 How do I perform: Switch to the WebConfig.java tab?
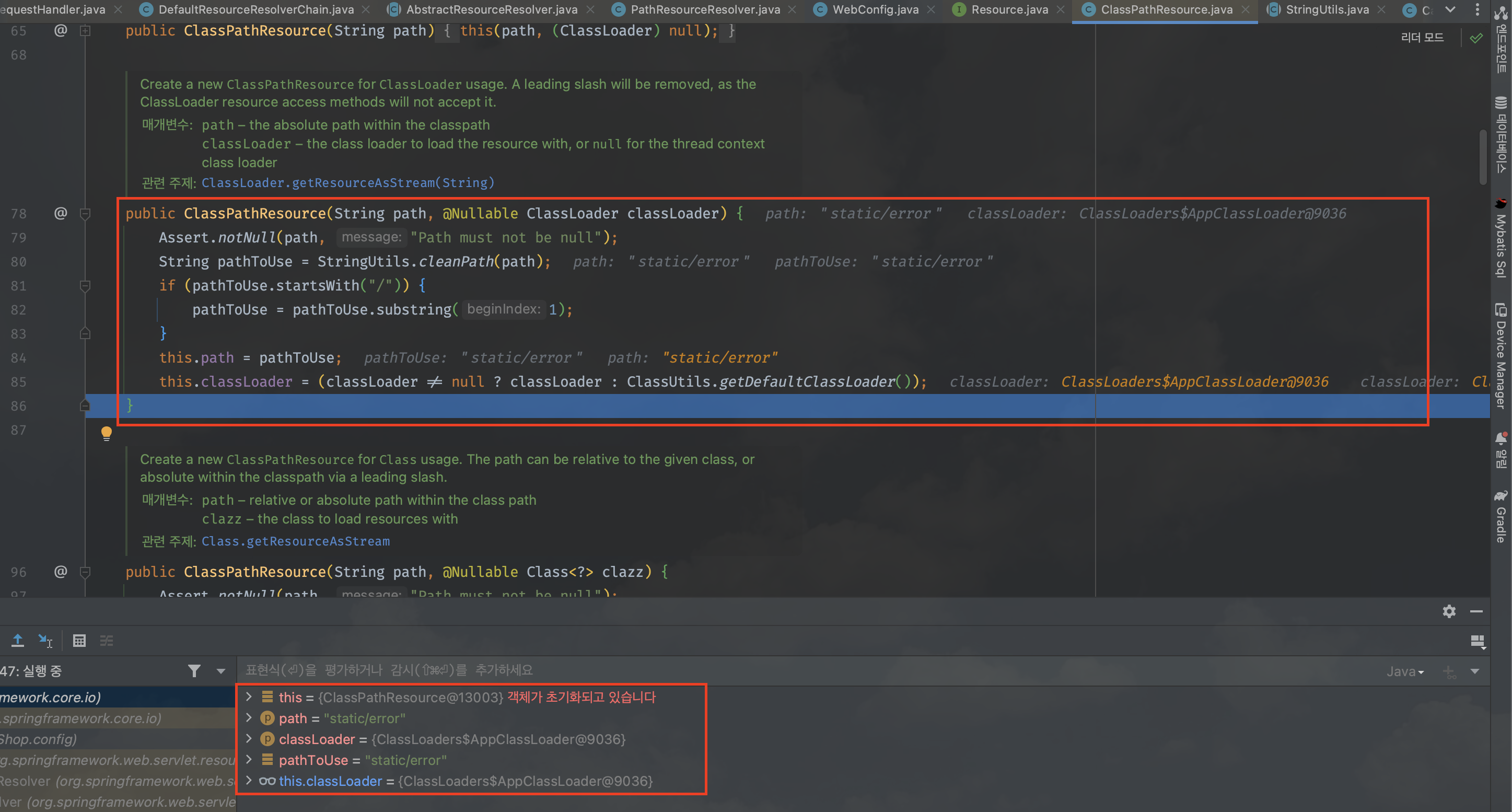click(875, 9)
